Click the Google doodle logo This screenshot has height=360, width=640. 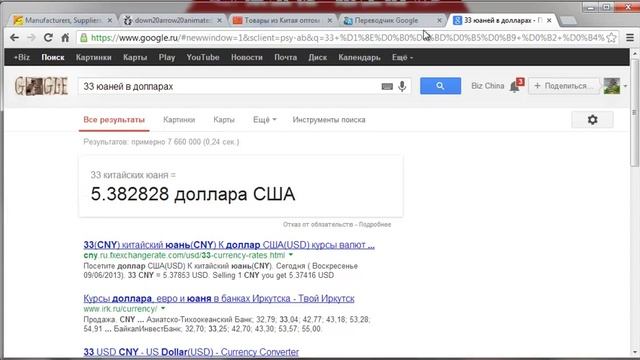pos(41,86)
